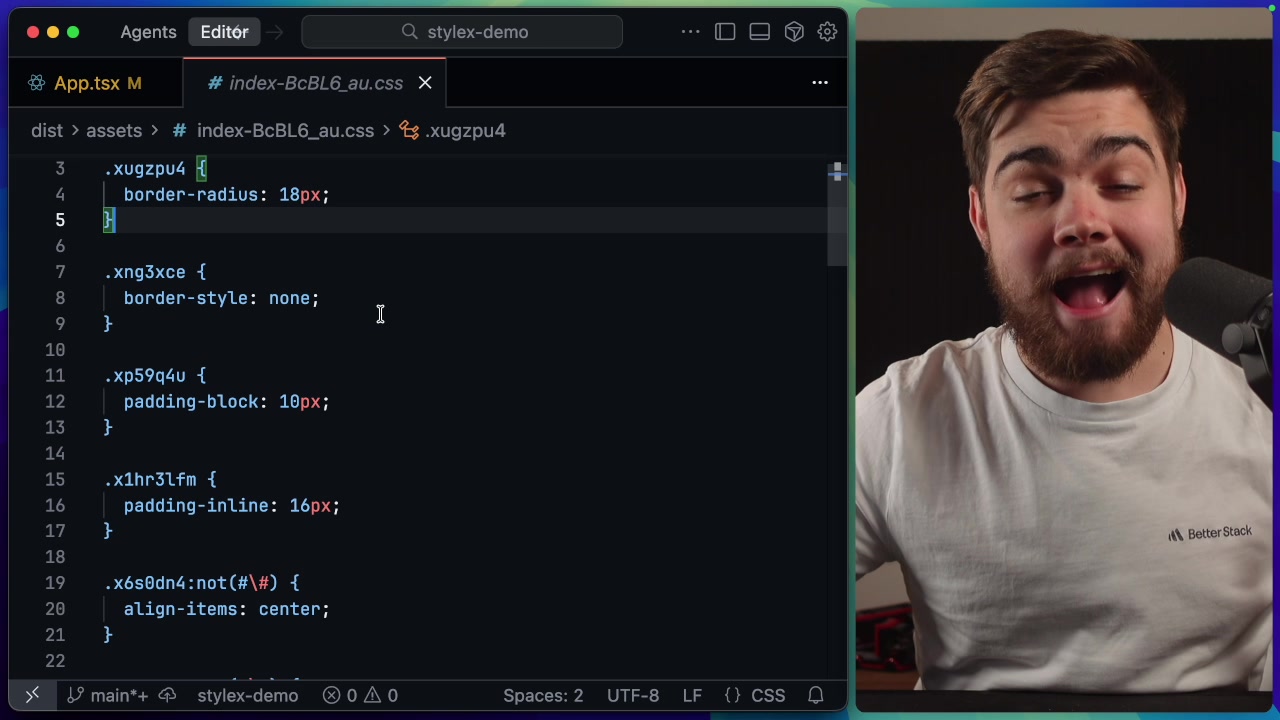The image size is (1280, 720).
Task: Click the assets breadcrumb entry
Action: 114,130
